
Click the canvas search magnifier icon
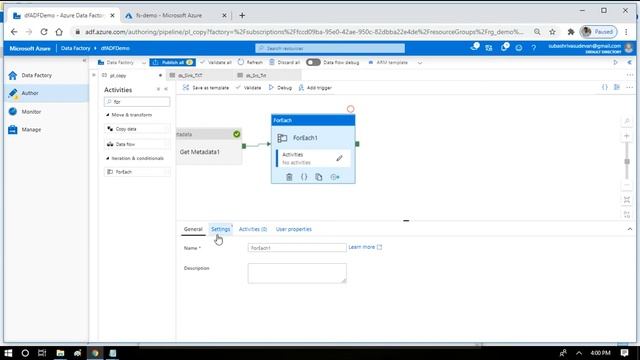pos(627,121)
